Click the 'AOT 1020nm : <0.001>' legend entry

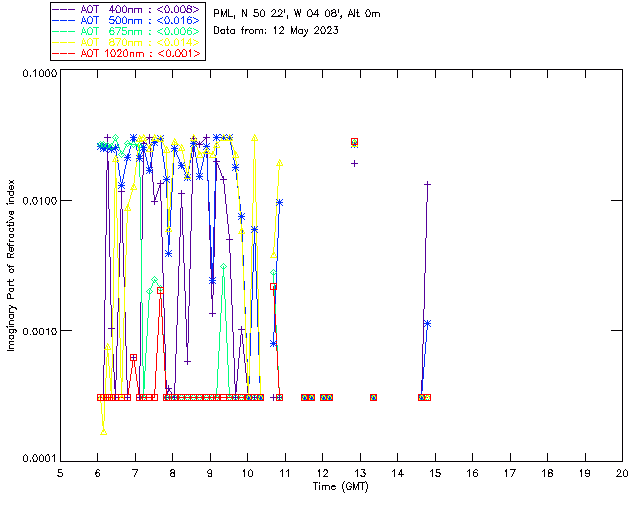(140, 53)
